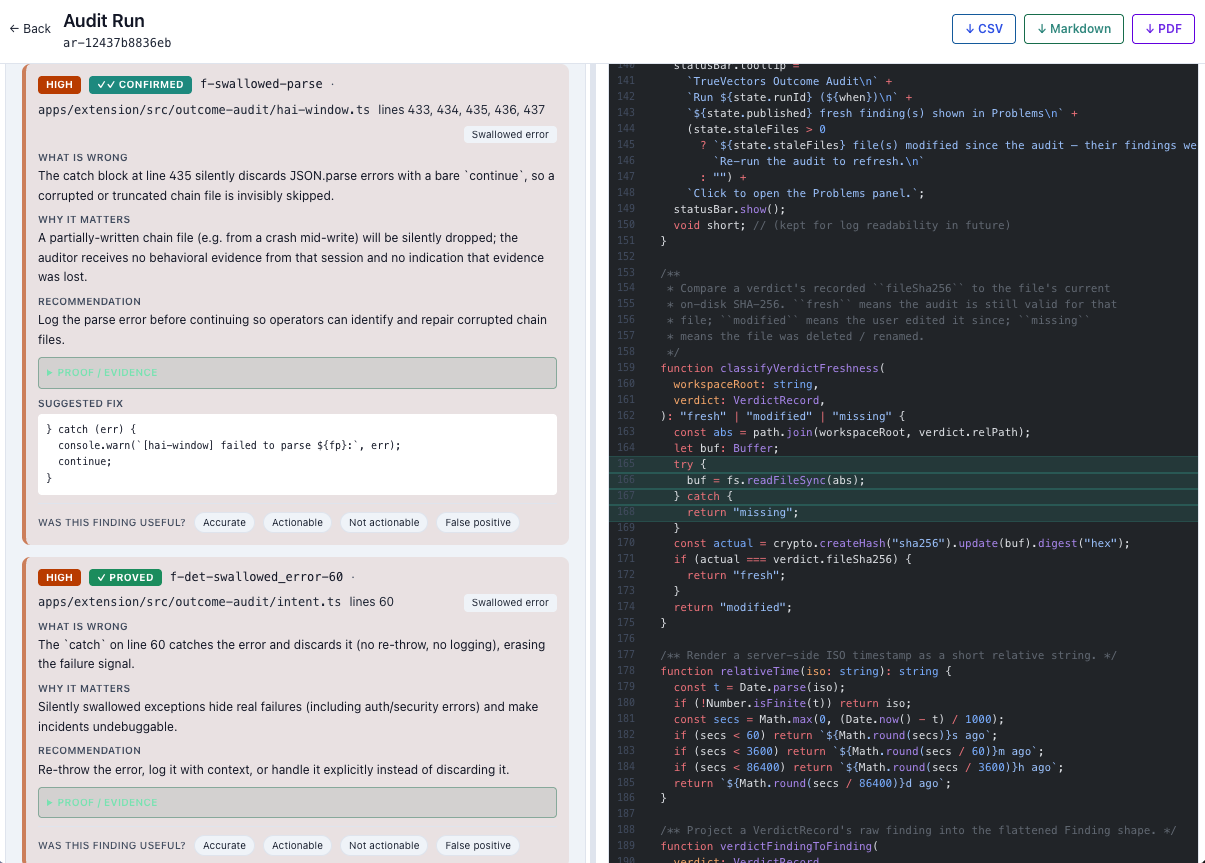Viewport: 1205px width, 863px height.
Task: Click the intent.ts file path
Action: 190,602
